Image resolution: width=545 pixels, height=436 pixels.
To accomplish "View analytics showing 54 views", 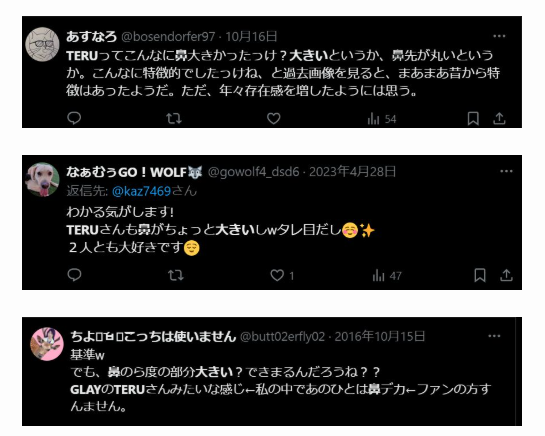I will click(382, 119).
